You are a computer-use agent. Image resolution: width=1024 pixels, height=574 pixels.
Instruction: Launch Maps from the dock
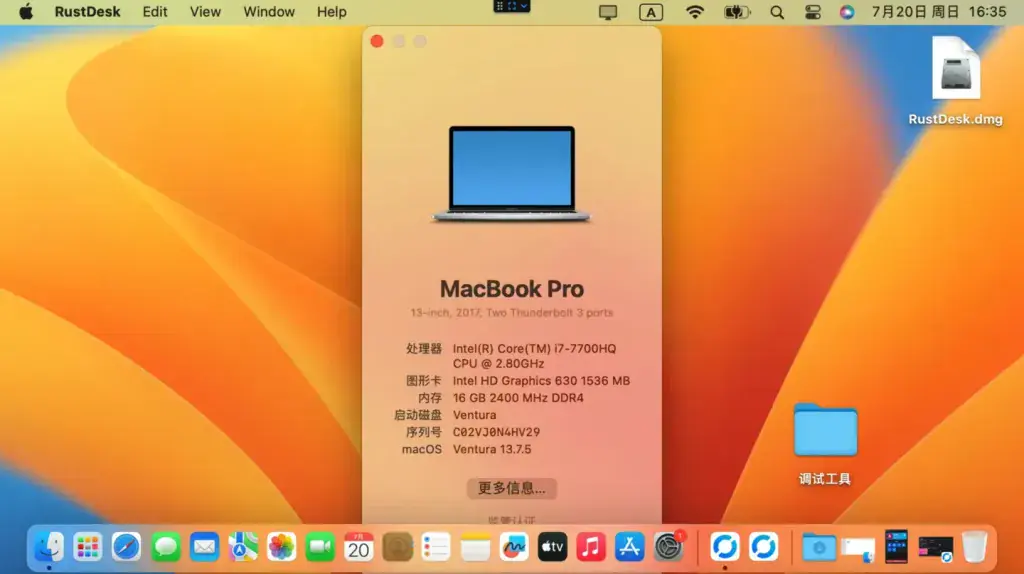pos(242,547)
